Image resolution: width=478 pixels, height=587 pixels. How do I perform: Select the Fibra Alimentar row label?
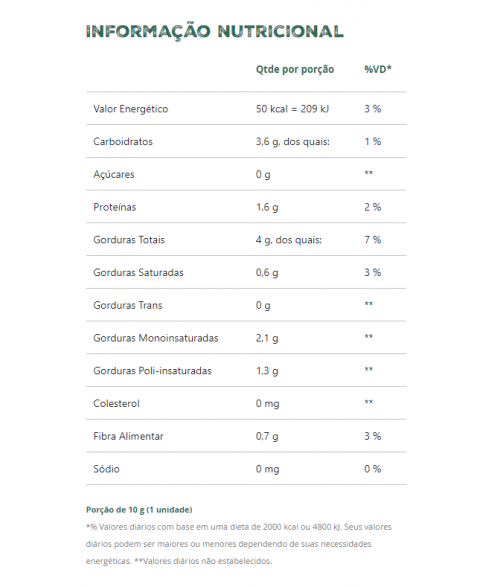[x=128, y=436]
